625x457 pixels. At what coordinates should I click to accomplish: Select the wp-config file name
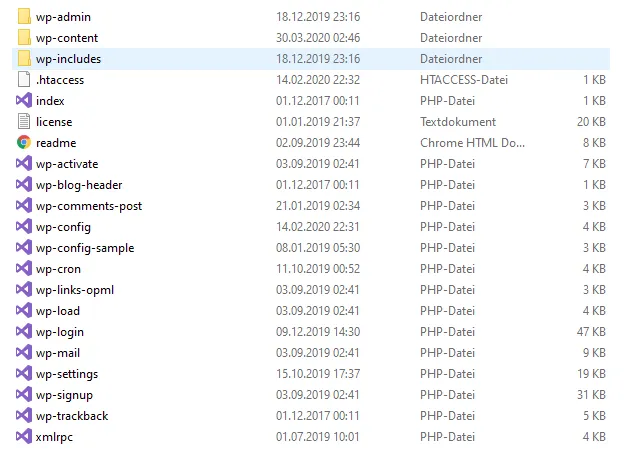[63, 227]
